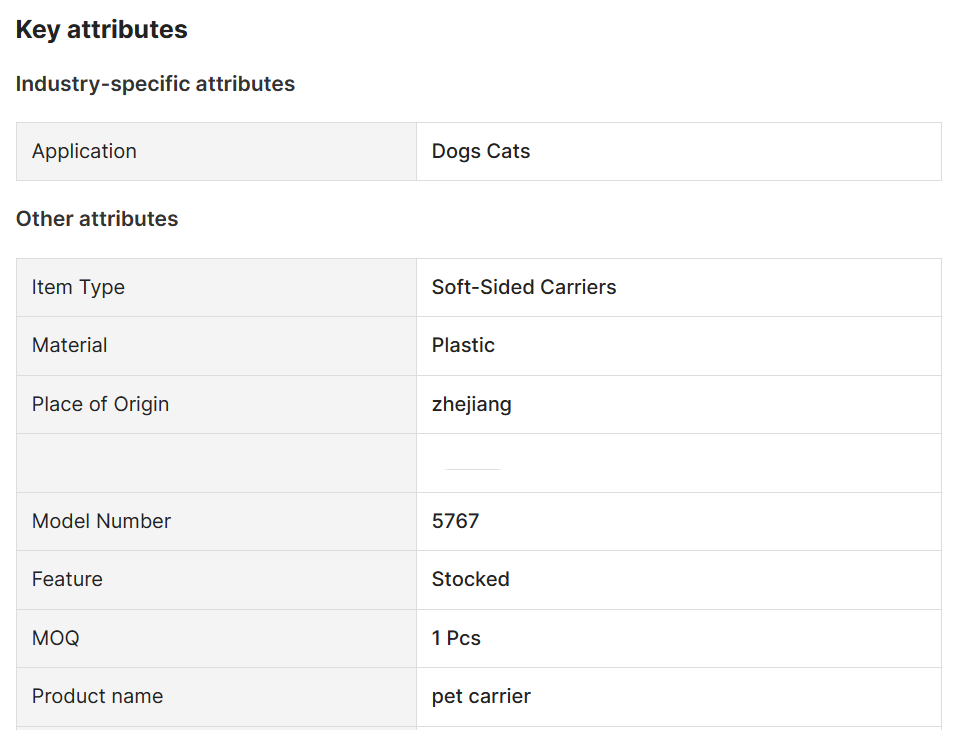This screenshot has height=730, width=961.
Task: Select the Material label cell
Action: (216, 346)
